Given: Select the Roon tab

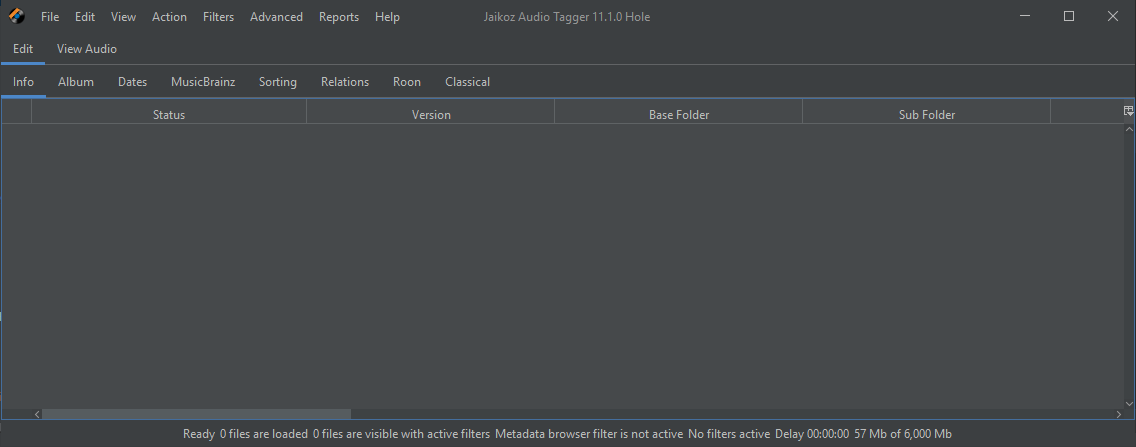Looking at the screenshot, I should click(406, 82).
